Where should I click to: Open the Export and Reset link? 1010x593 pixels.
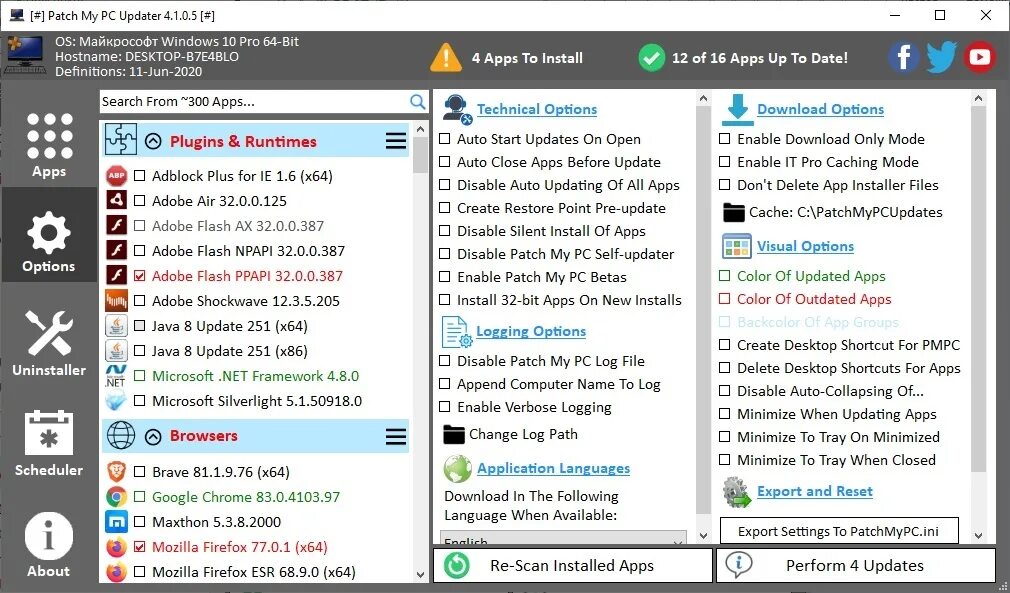click(815, 492)
